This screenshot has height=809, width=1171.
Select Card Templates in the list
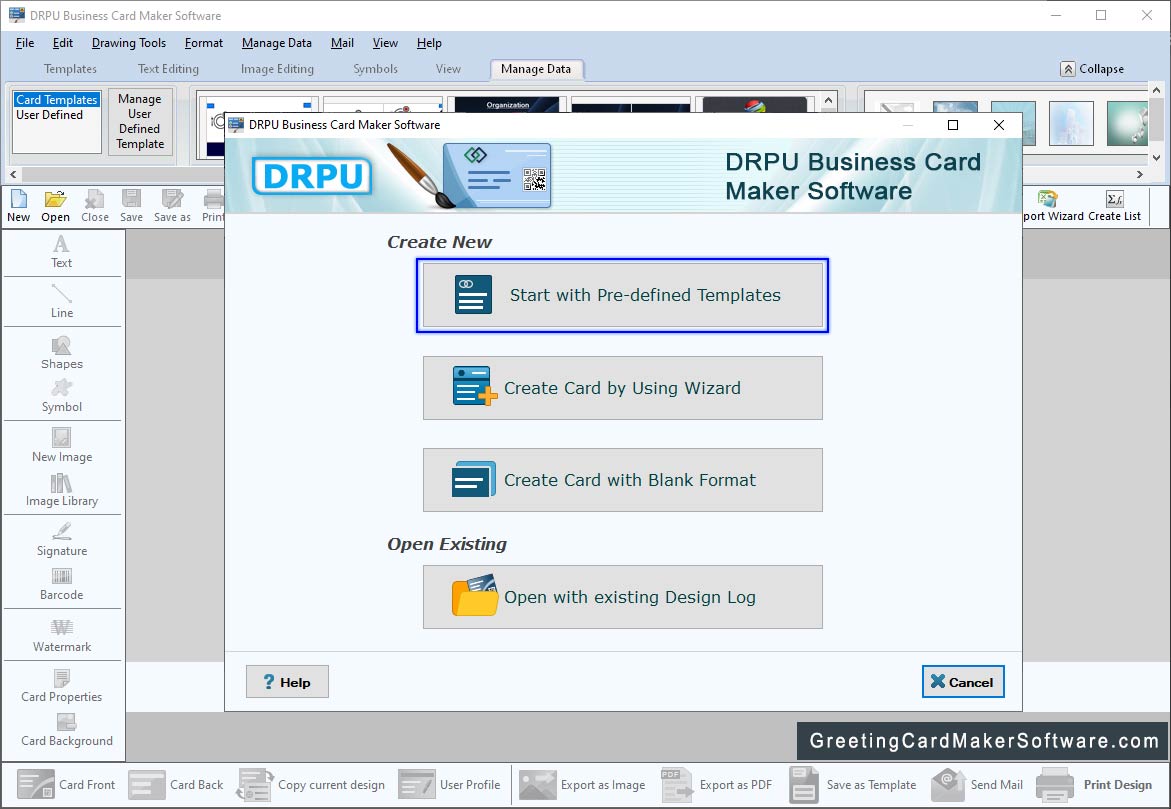(x=57, y=99)
